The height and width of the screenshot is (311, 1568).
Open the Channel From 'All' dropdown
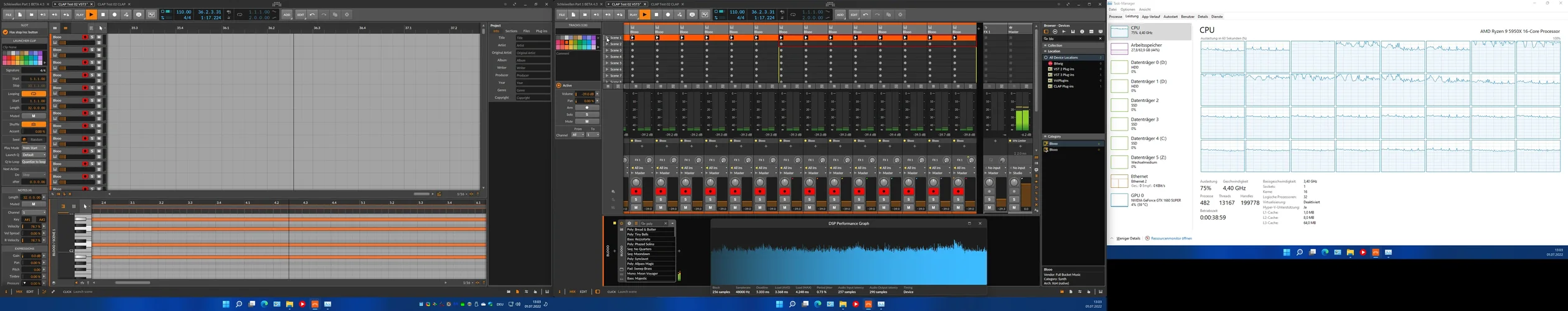pos(578,135)
